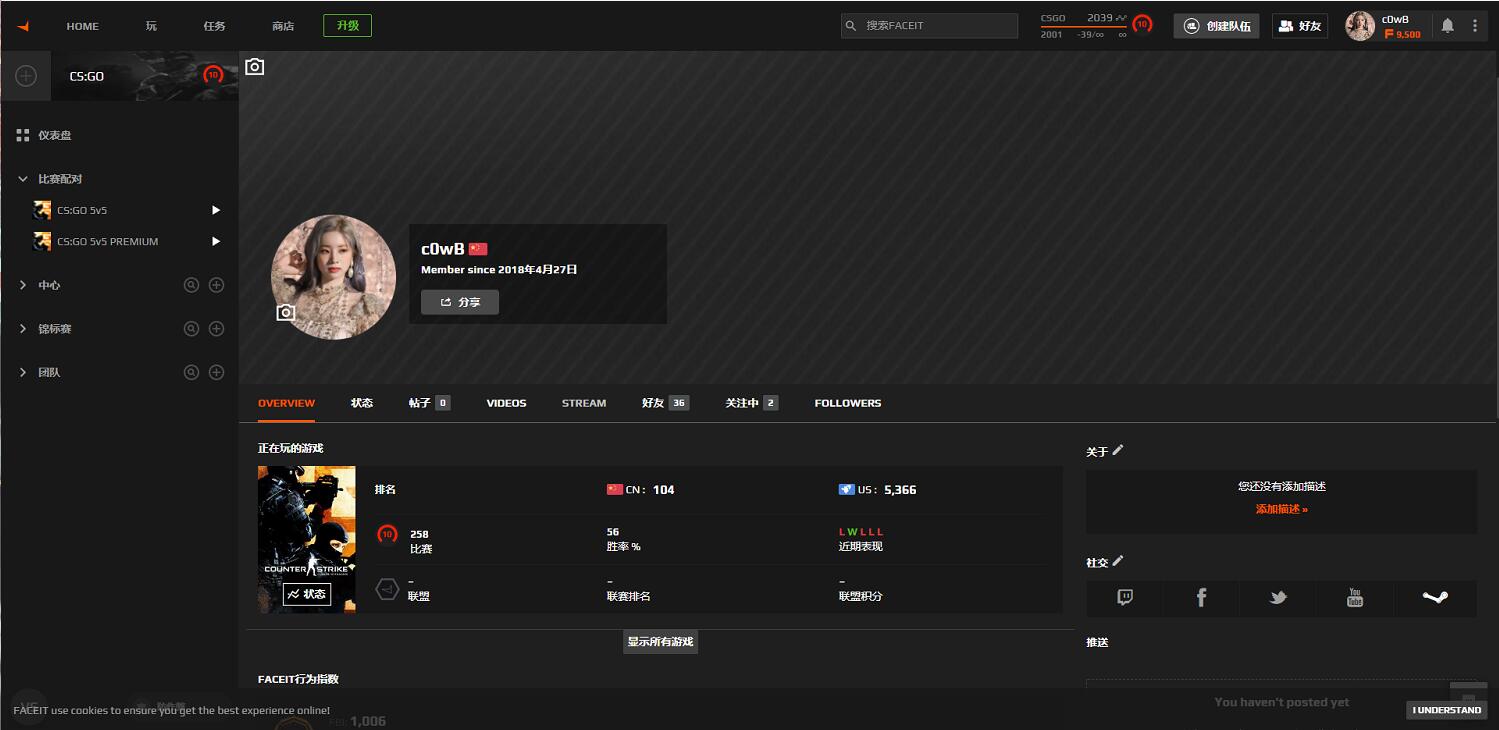Viewport: 1499px width, 730px height.
Task: Click the CS:GO sidebar level badge
Action: point(213,75)
